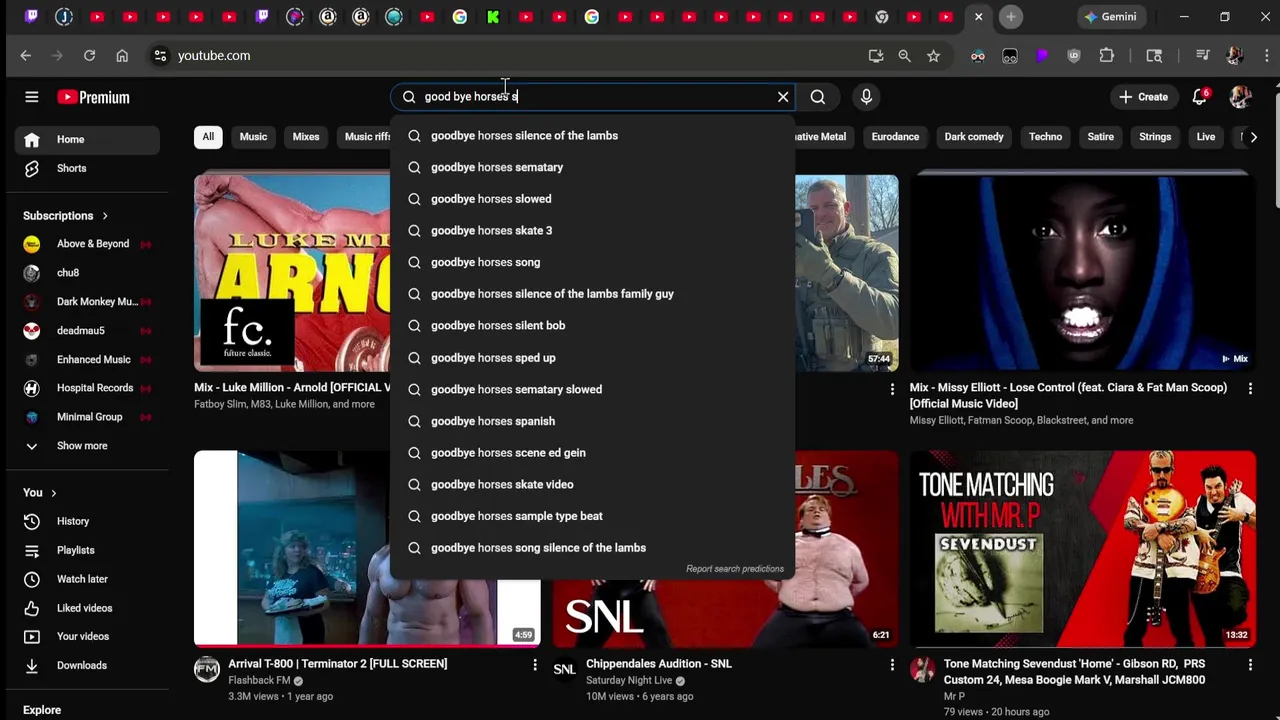Open the Minimal Group channel
Viewport: 1280px width, 720px height.
(89, 417)
